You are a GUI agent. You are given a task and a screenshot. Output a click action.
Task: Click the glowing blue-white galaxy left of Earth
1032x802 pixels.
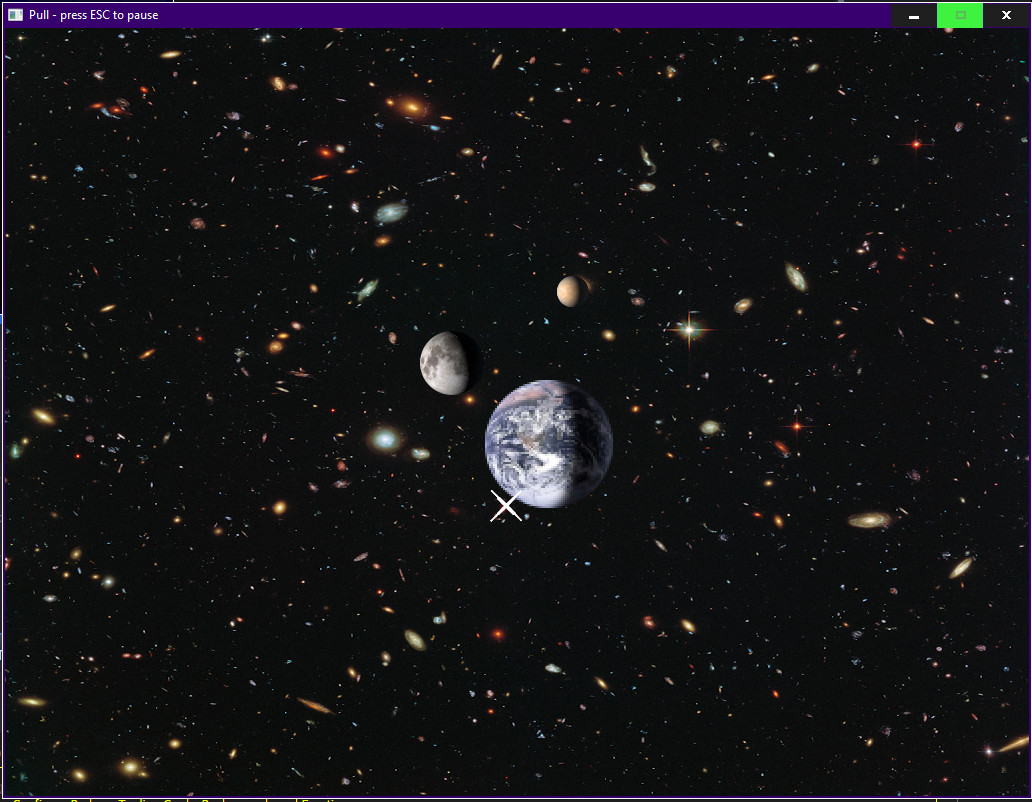pyautogui.click(x=385, y=438)
